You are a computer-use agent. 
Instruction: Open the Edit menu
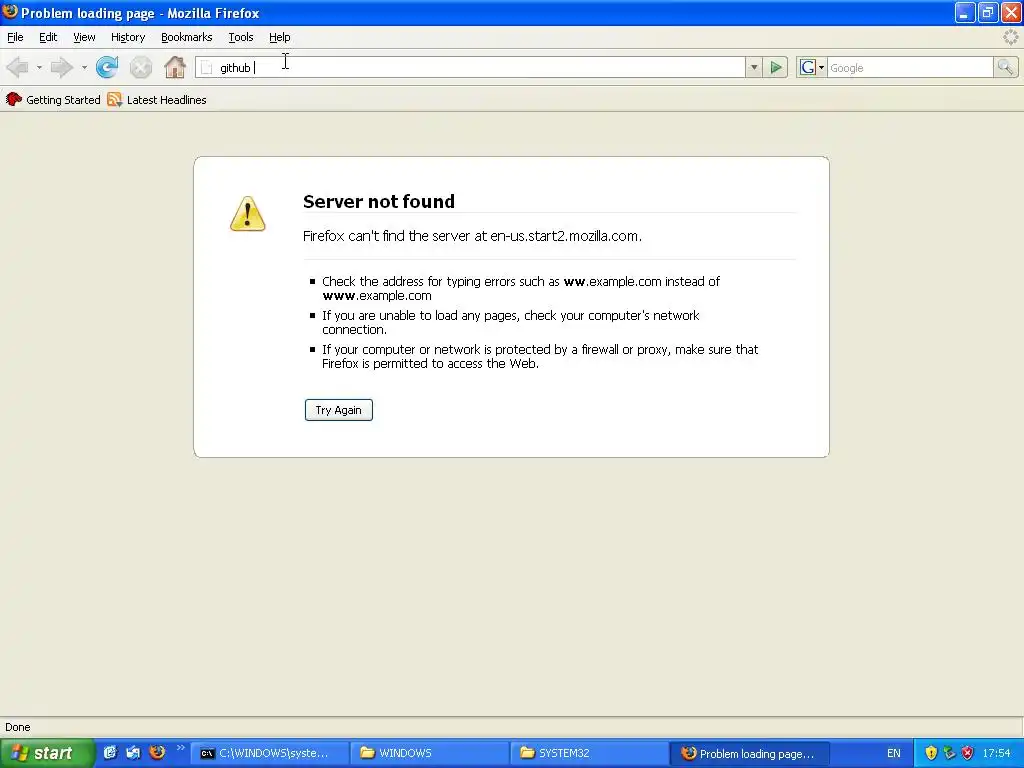(x=48, y=37)
